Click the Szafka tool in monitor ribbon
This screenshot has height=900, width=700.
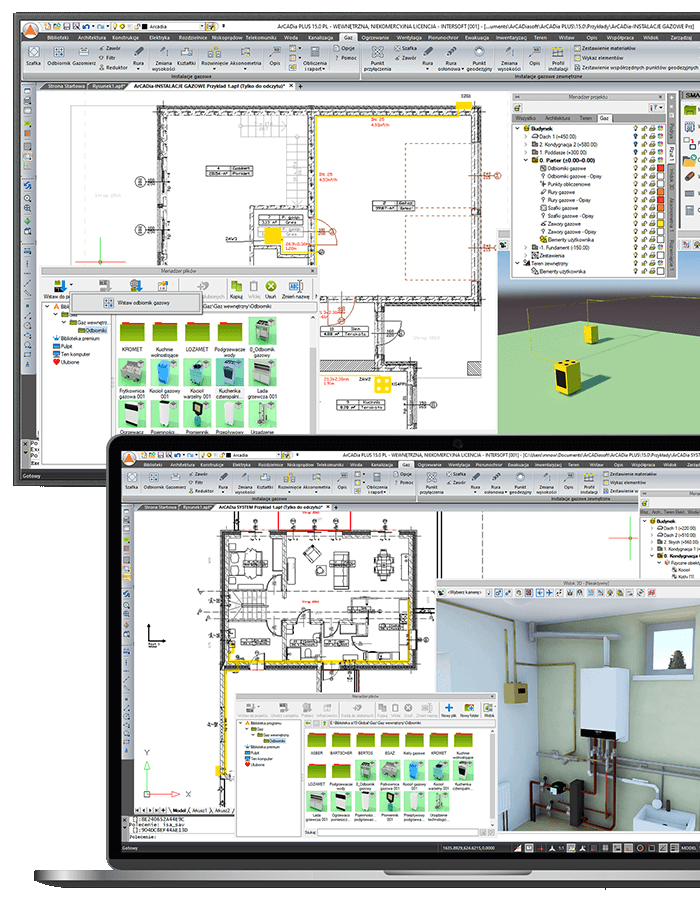(x=33, y=56)
